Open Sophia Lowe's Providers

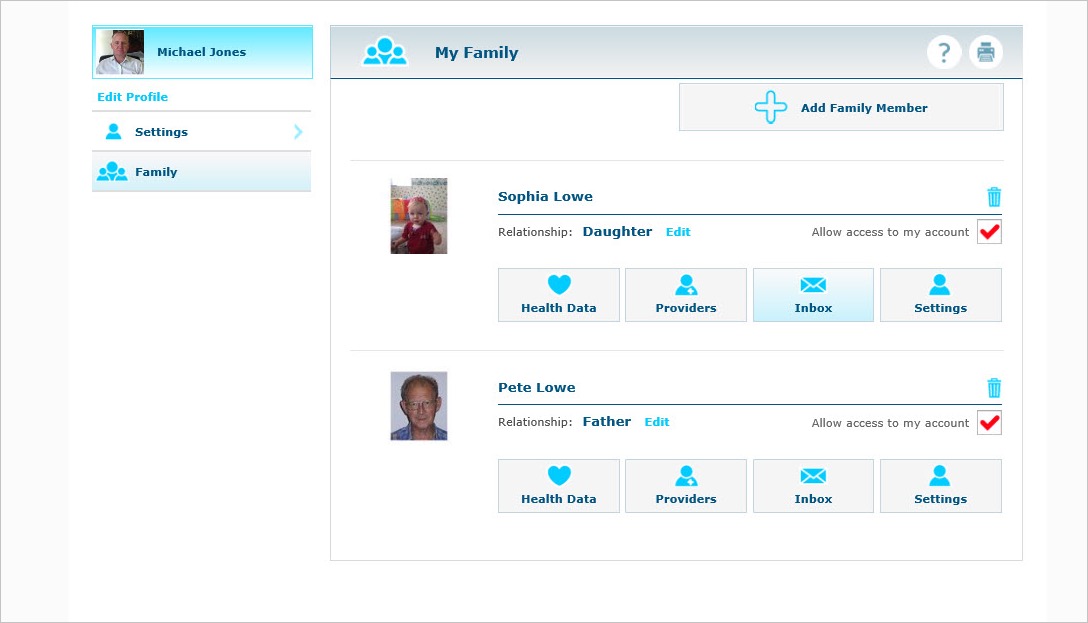(x=686, y=295)
